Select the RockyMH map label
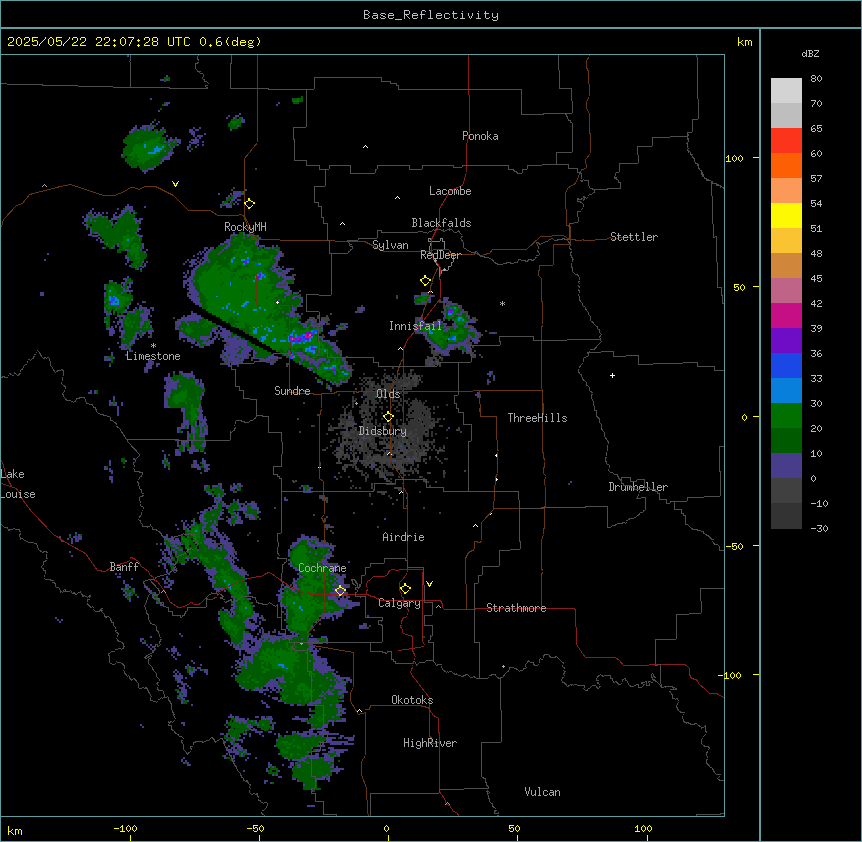 pos(245,227)
